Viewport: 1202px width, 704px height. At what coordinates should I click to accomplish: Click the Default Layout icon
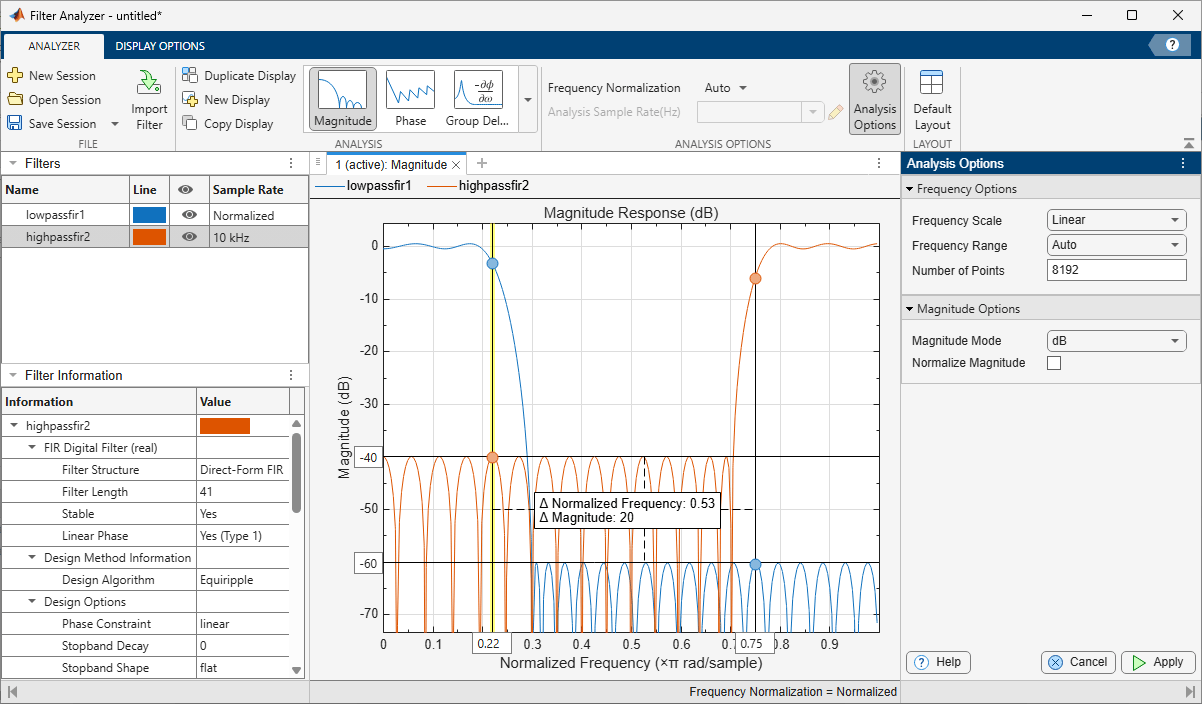pos(932,83)
